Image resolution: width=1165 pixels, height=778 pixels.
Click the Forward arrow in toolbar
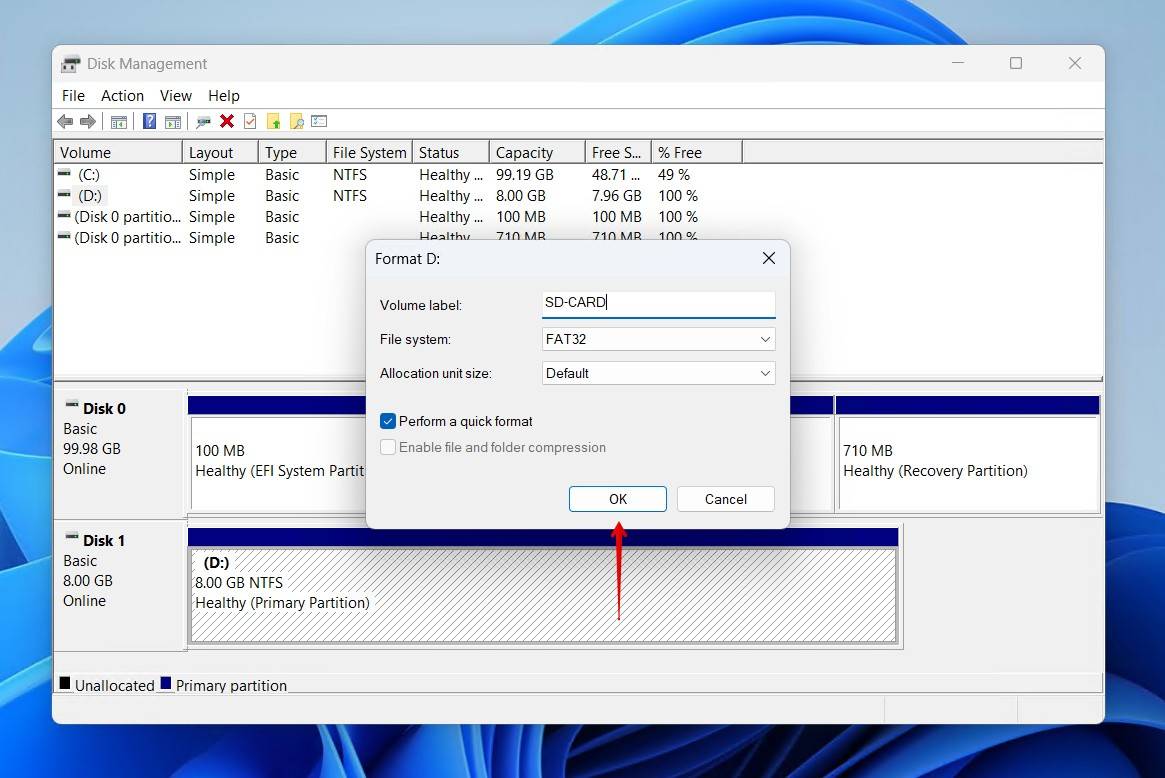(88, 121)
